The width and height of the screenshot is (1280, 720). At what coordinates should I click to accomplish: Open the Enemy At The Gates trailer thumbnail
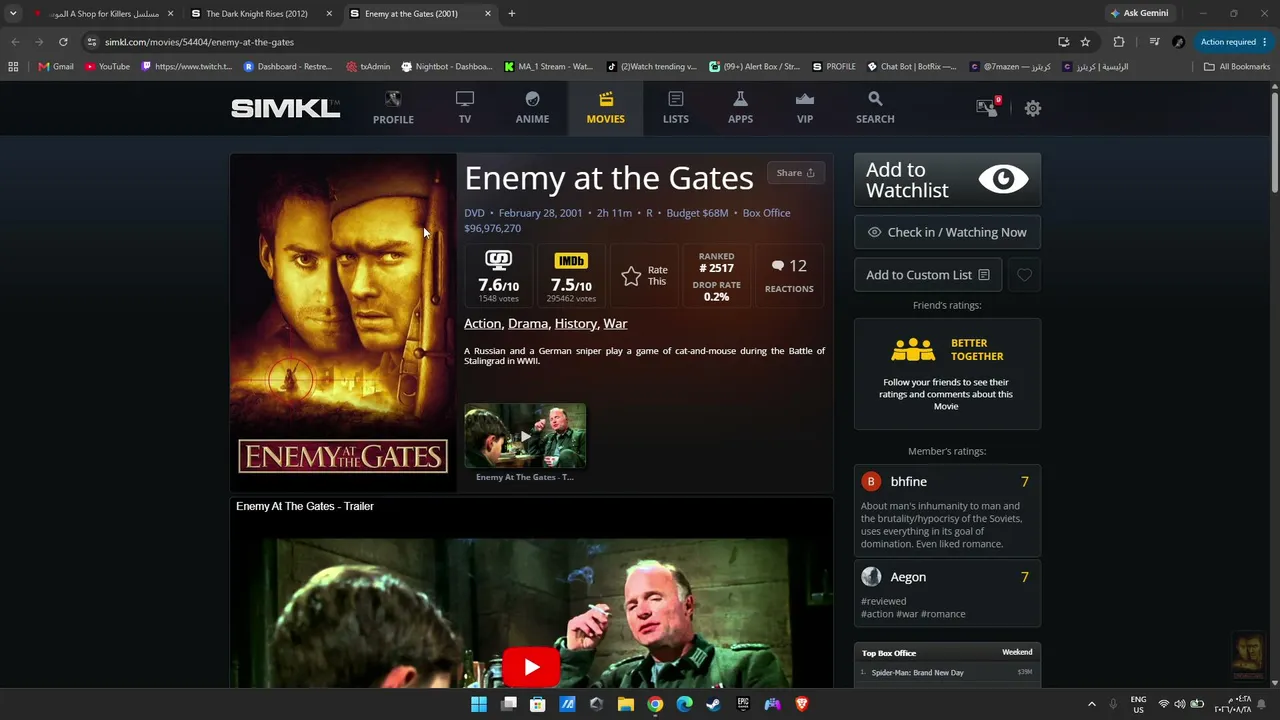[525, 436]
